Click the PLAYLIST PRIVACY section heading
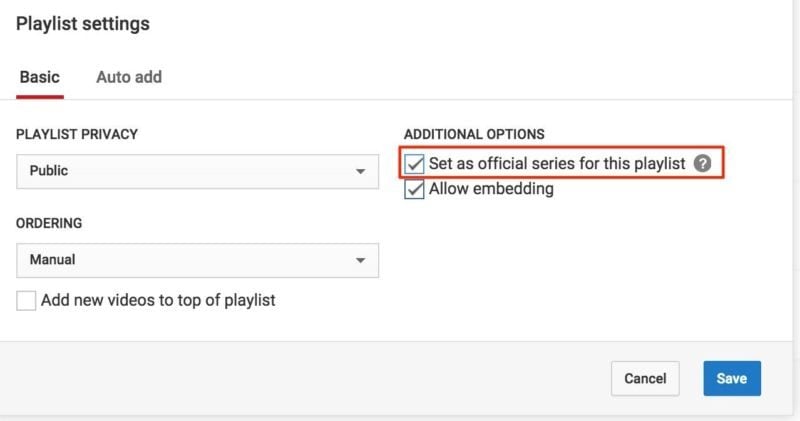This screenshot has width=800, height=421. [x=77, y=134]
